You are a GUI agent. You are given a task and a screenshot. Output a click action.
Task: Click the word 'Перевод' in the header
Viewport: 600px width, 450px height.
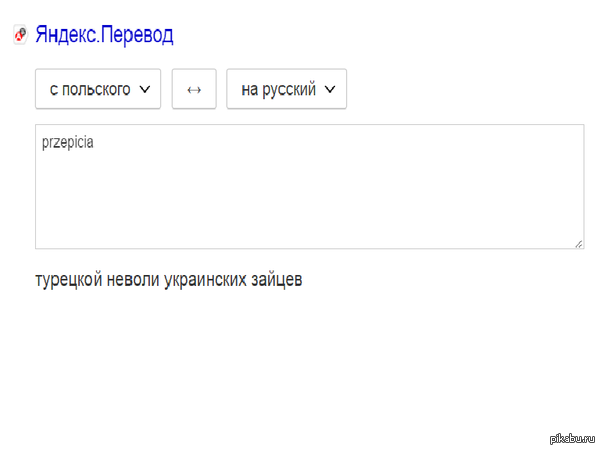139,35
